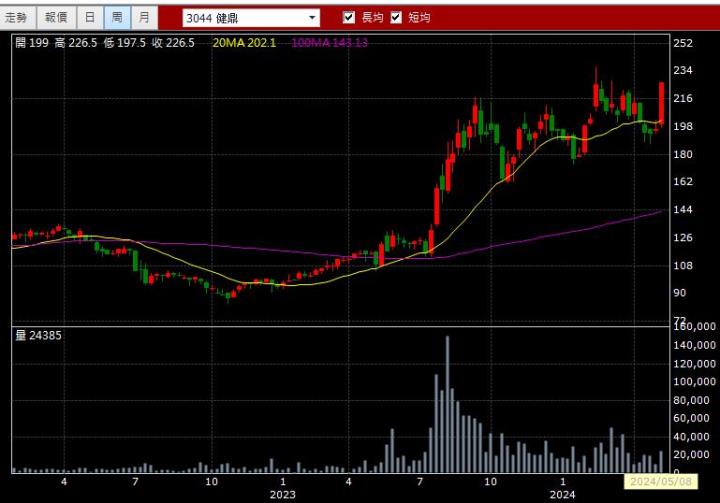
Task: Open the 3044 健鼎 stock dropdown arrow
Action: click(312, 18)
